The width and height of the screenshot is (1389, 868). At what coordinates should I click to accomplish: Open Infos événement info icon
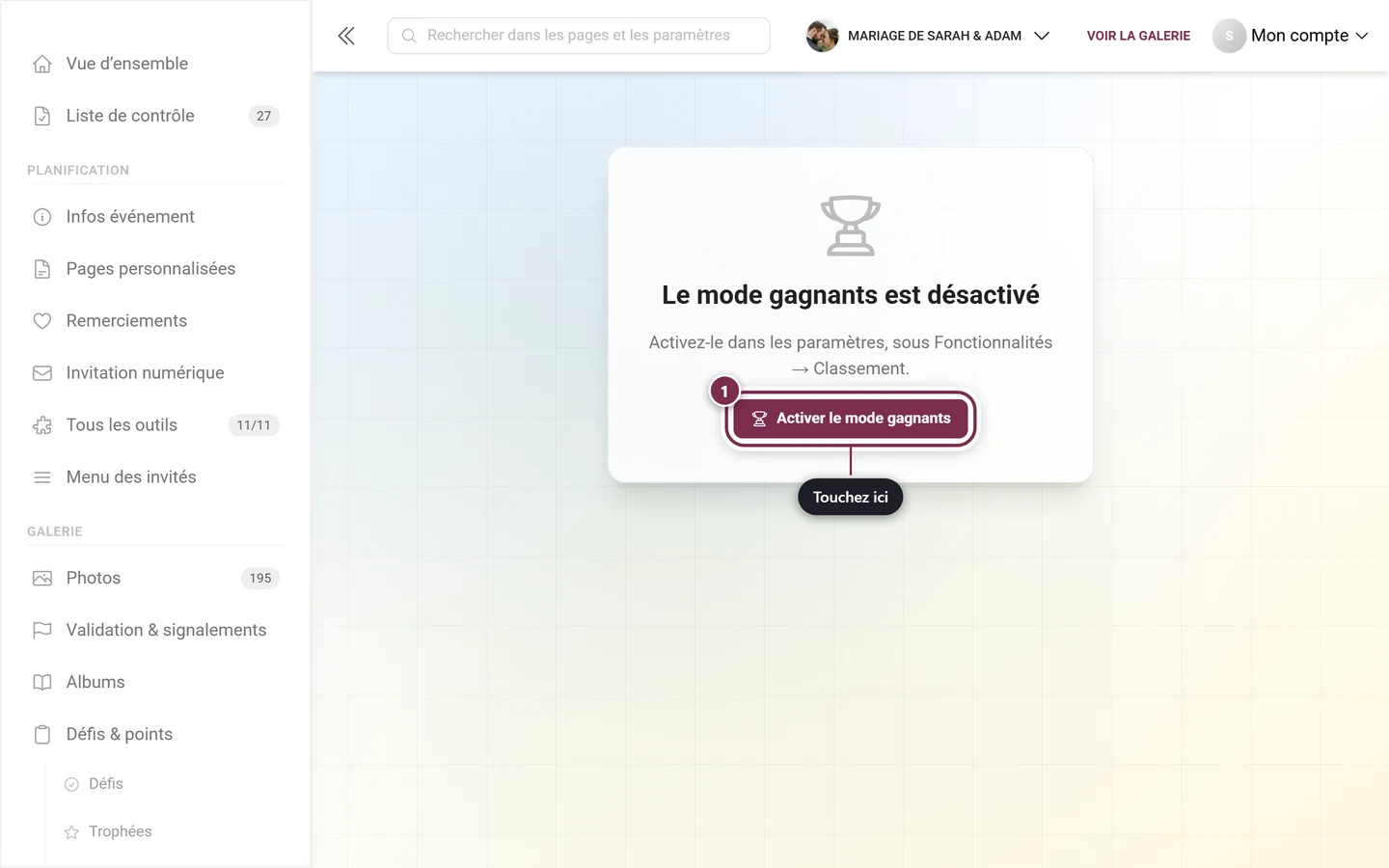42,217
